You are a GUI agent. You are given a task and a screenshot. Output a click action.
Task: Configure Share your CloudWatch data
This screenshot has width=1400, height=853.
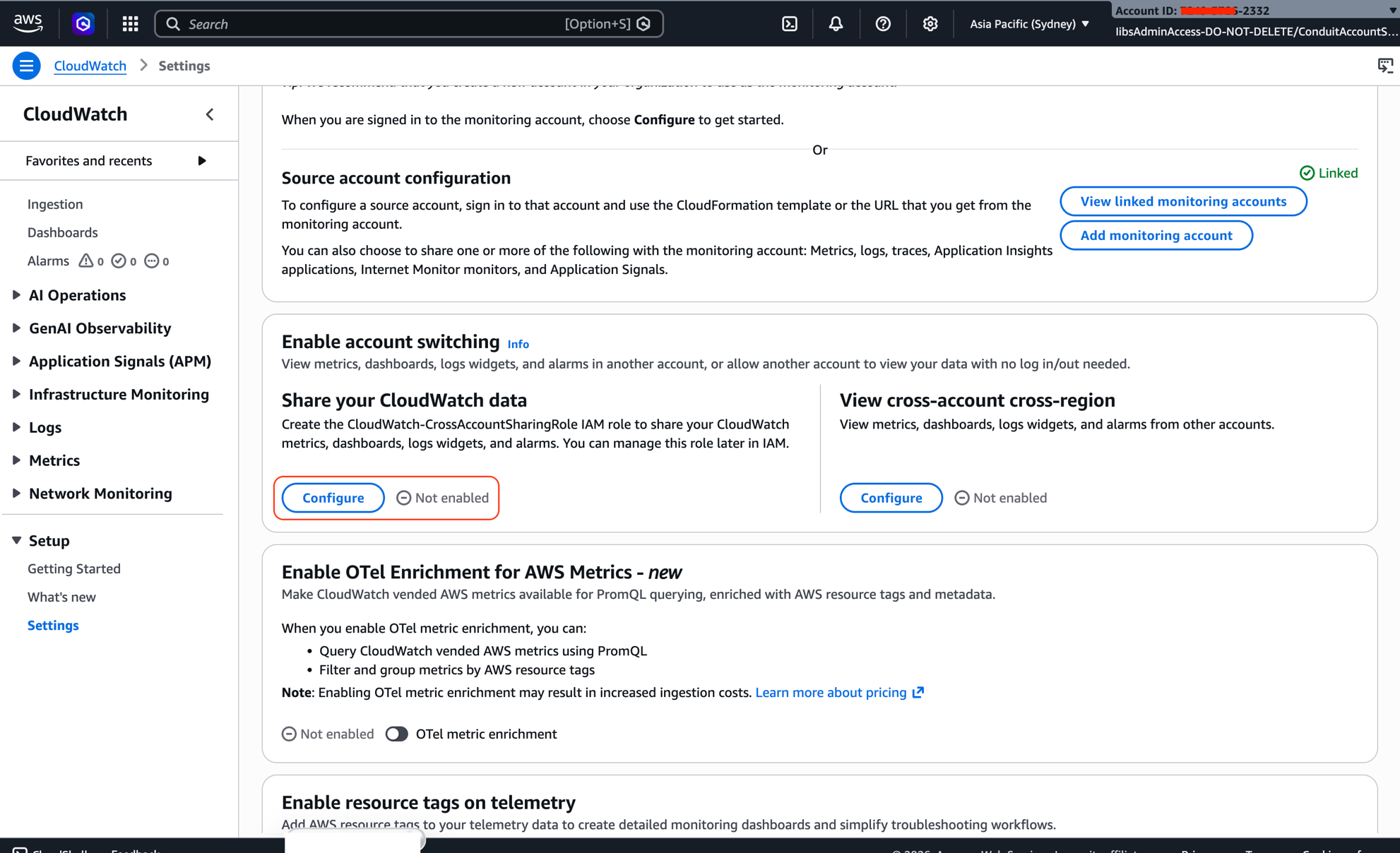pos(333,498)
